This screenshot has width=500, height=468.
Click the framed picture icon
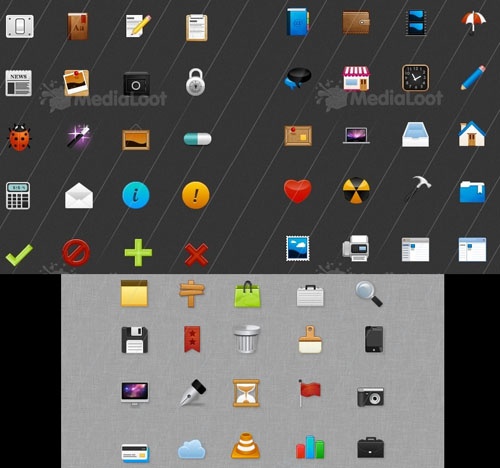coord(136,138)
